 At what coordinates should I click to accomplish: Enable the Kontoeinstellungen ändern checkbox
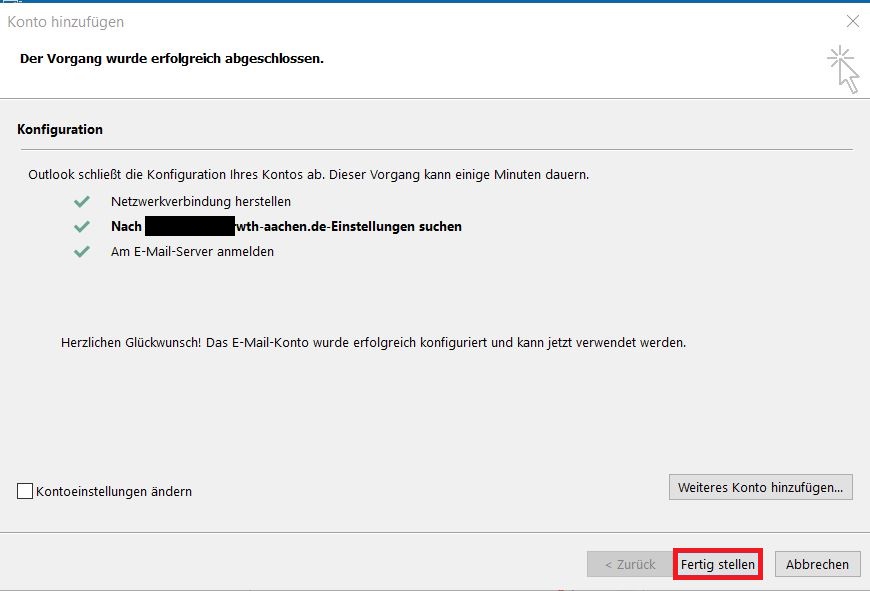pos(25,491)
